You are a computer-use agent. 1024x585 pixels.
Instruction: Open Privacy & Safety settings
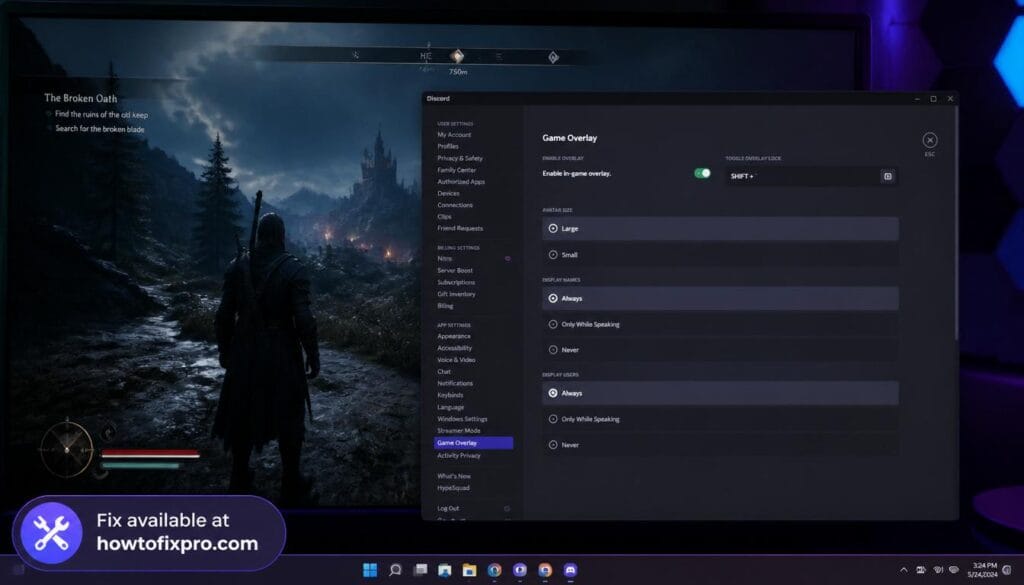click(x=460, y=158)
